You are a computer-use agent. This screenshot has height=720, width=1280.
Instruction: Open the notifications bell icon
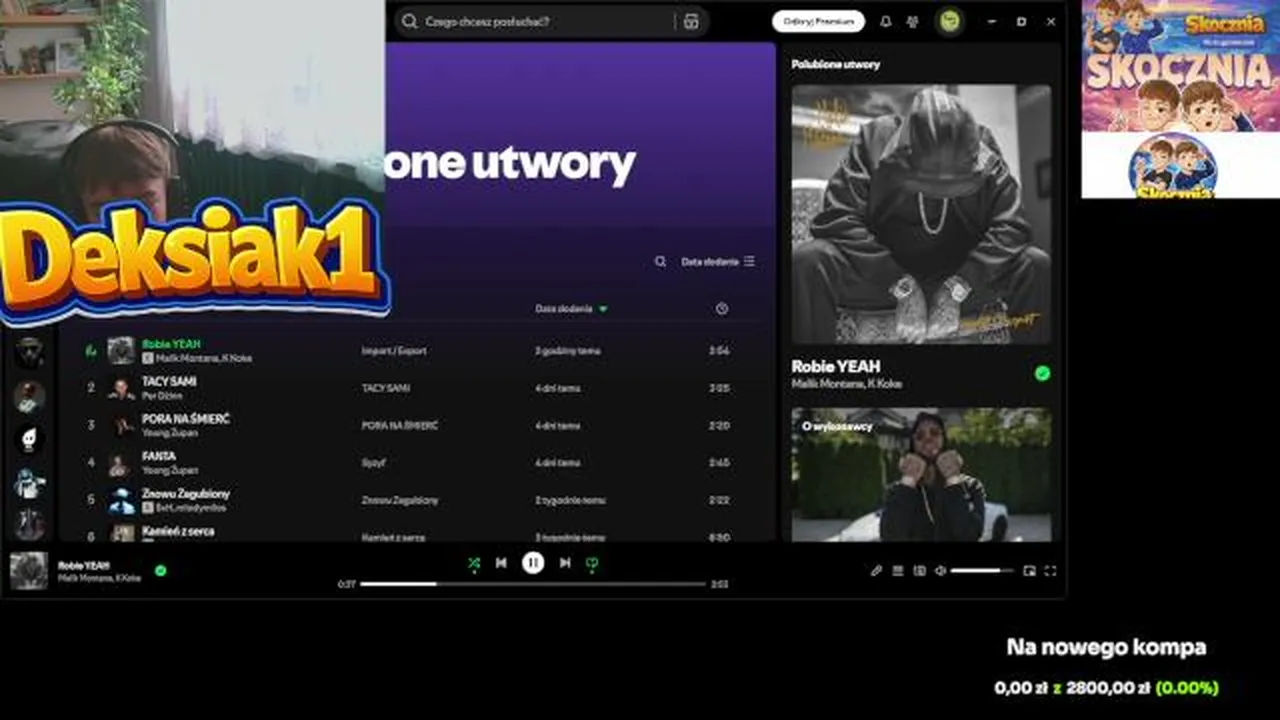(885, 21)
